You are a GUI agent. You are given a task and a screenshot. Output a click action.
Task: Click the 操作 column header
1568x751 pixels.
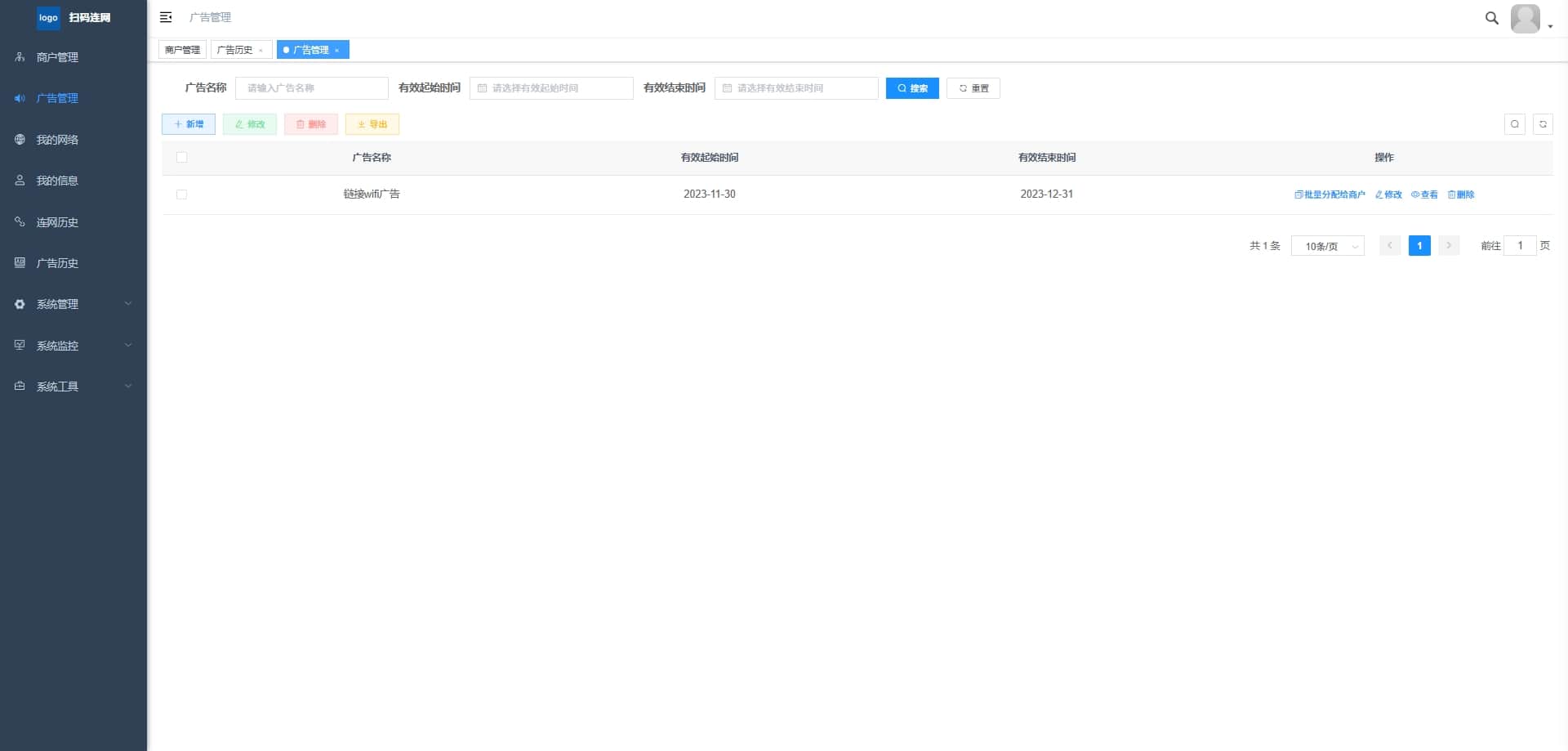[x=1384, y=158]
